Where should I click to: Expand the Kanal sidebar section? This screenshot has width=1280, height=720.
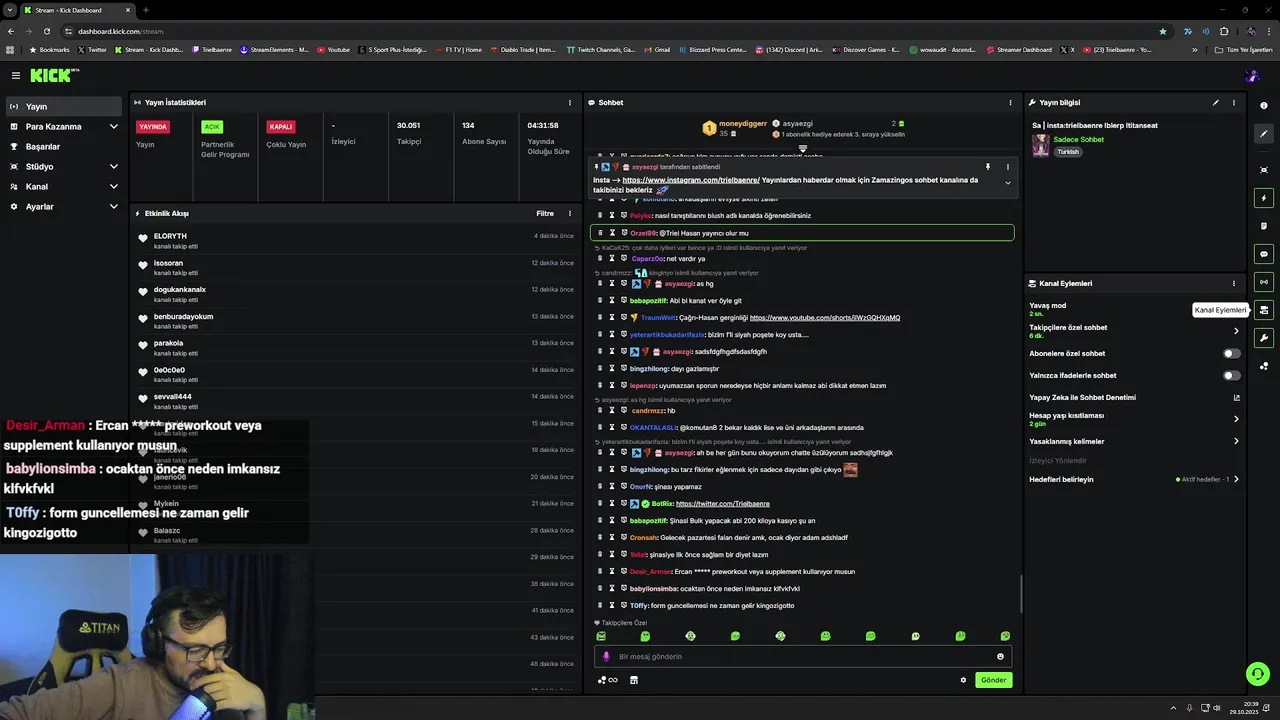(64, 187)
